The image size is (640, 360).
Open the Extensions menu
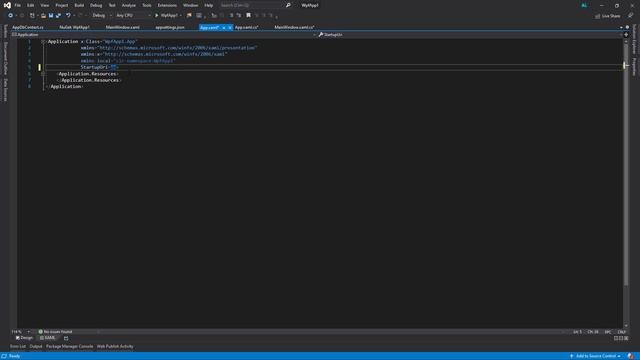pyautogui.click(x=167, y=5)
